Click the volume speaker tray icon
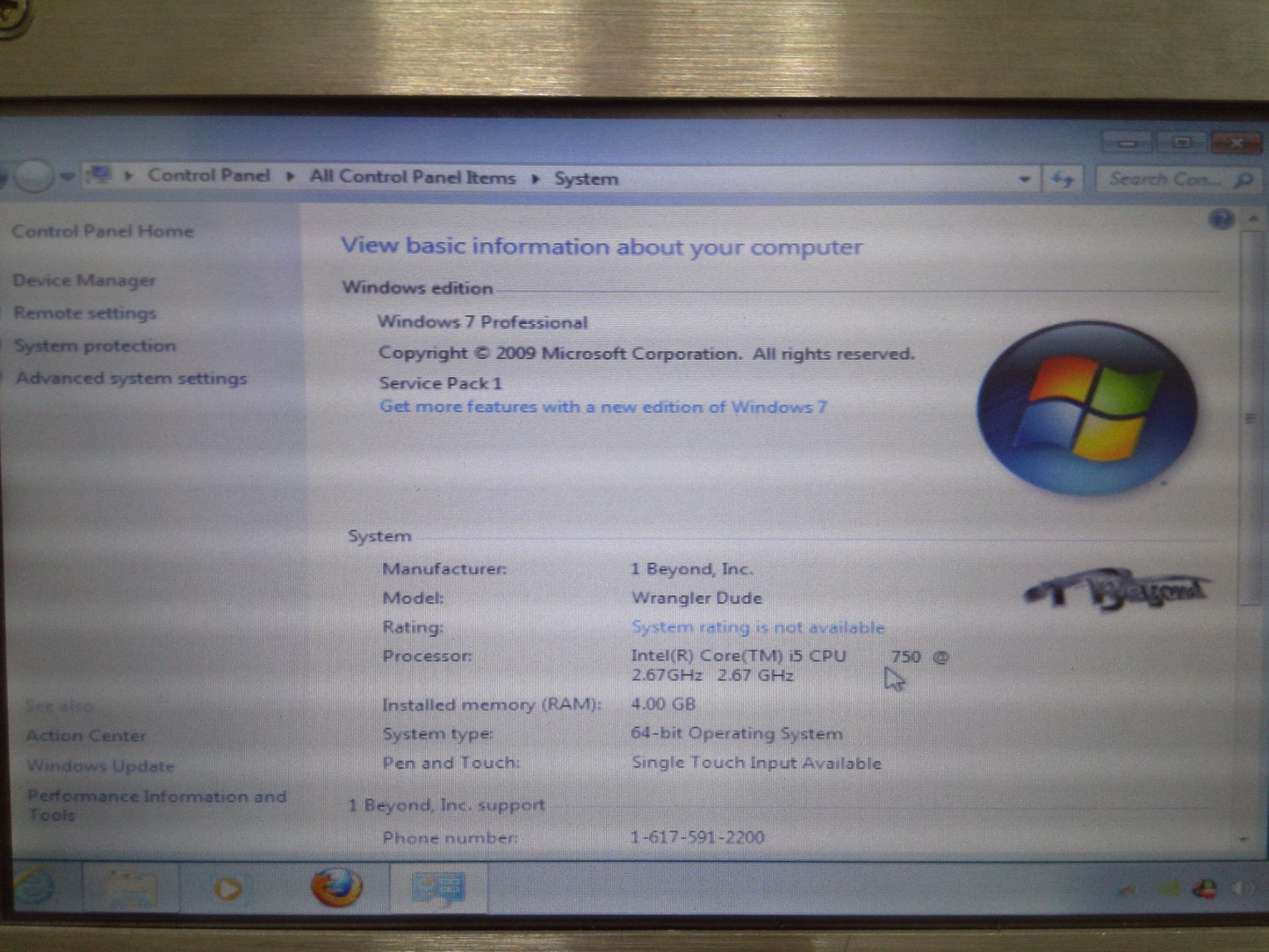The width and height of the screenshot is (1269, 952). click(1241, 890)
